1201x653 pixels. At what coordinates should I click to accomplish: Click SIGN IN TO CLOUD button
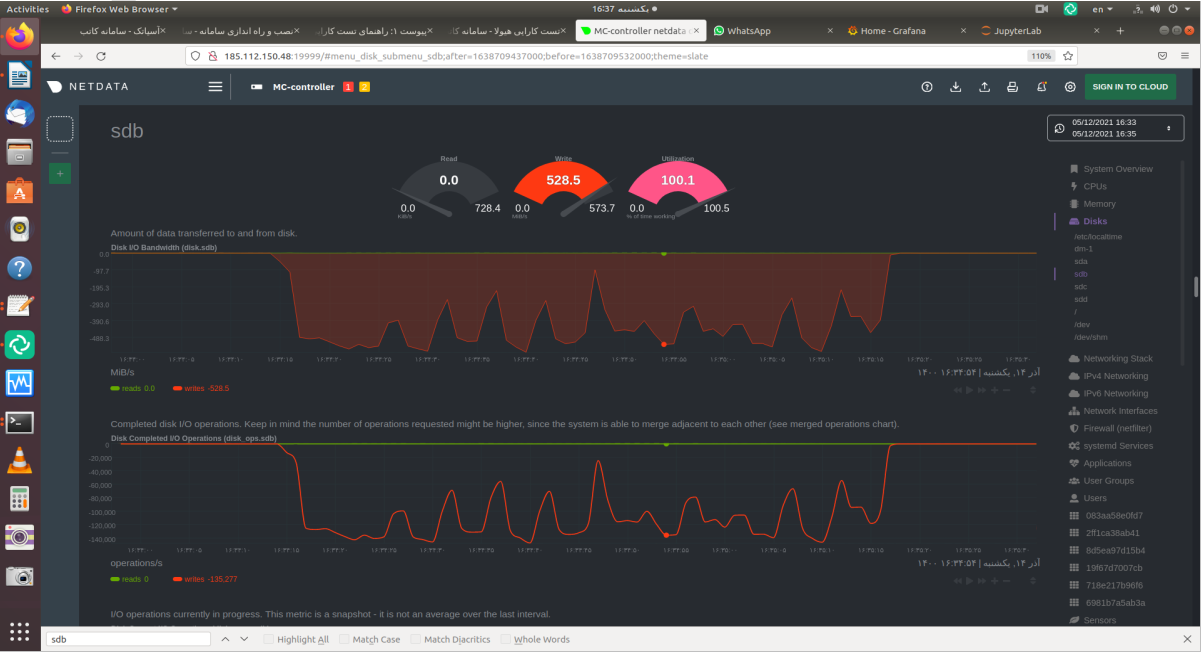[x=1130, y=87]
